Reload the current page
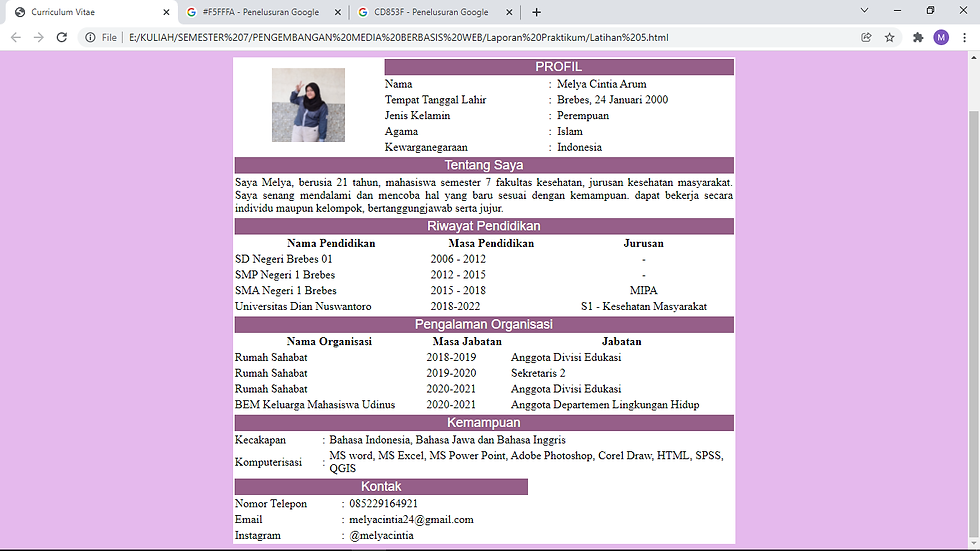 click(x=61, y=37)
